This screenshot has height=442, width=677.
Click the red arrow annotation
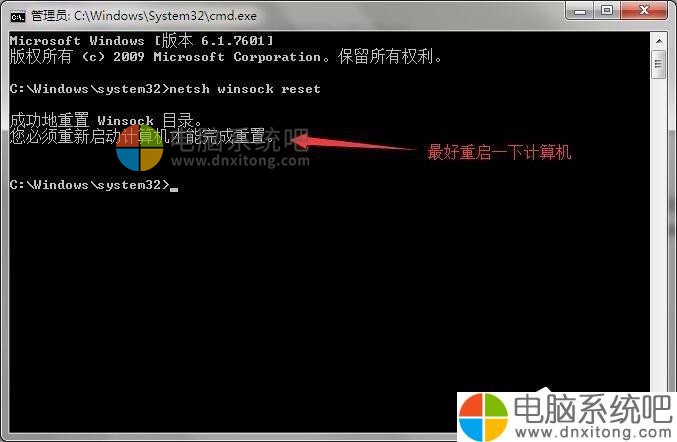(x=353, y=142)
